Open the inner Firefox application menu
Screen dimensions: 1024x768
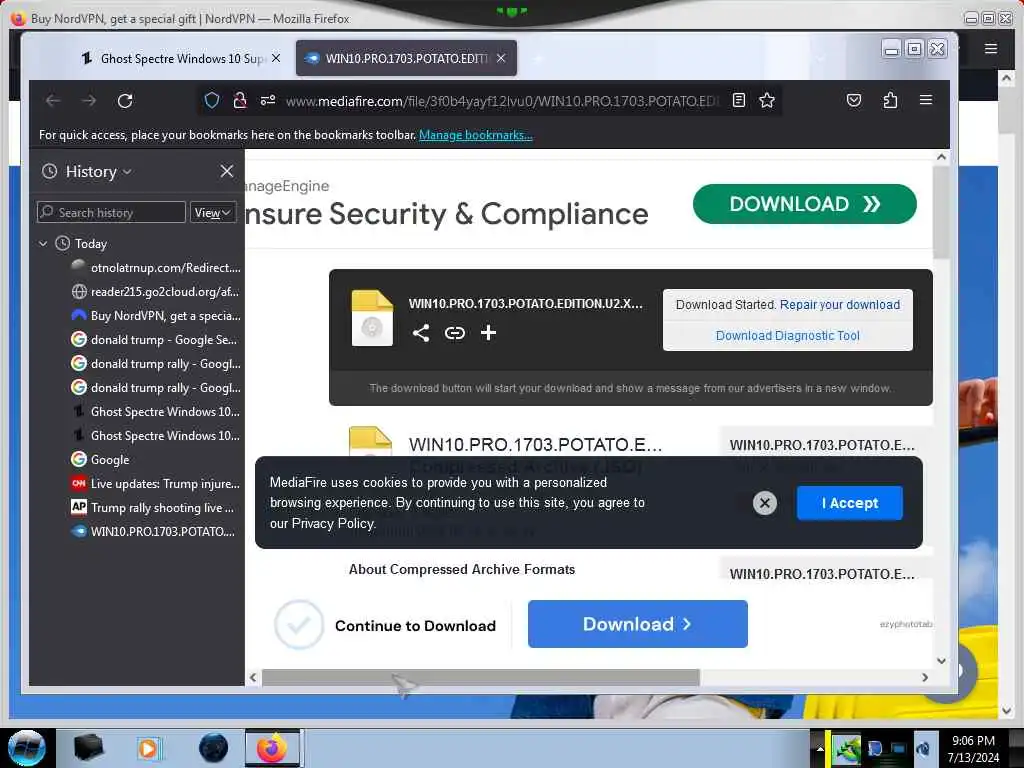point(925,100)
